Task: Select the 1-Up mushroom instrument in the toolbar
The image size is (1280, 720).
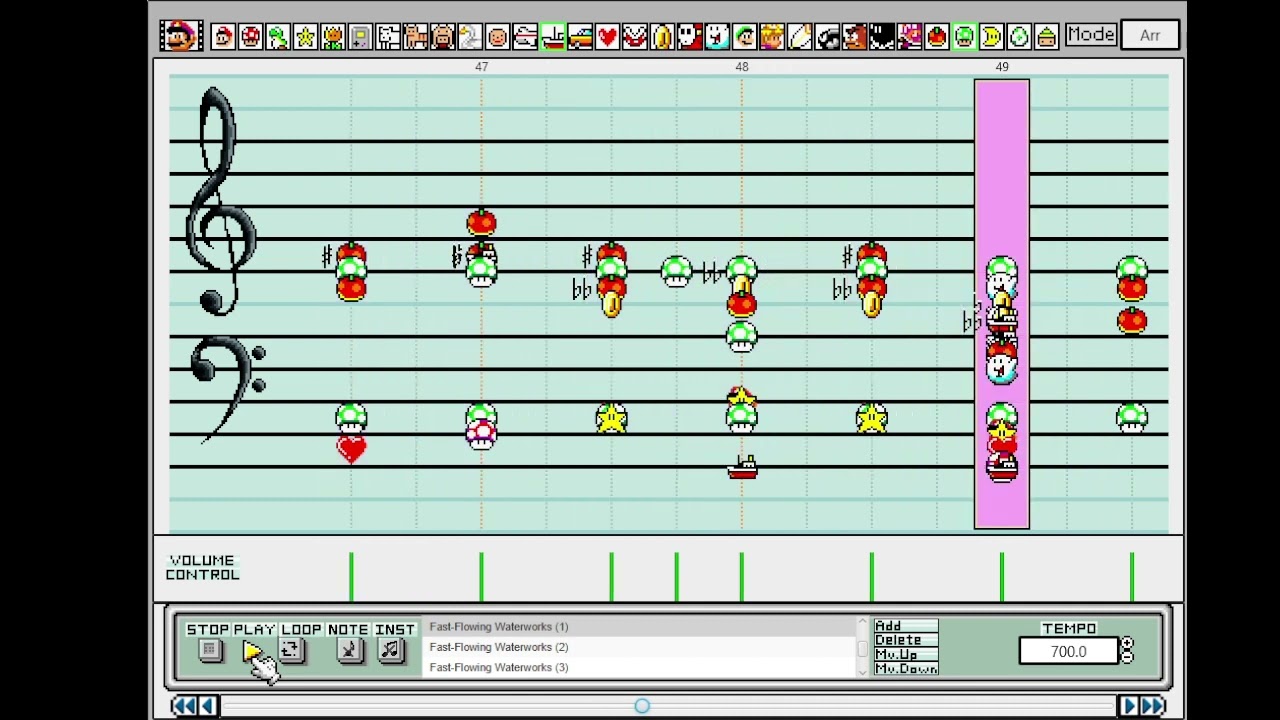Action: (964, 37)
